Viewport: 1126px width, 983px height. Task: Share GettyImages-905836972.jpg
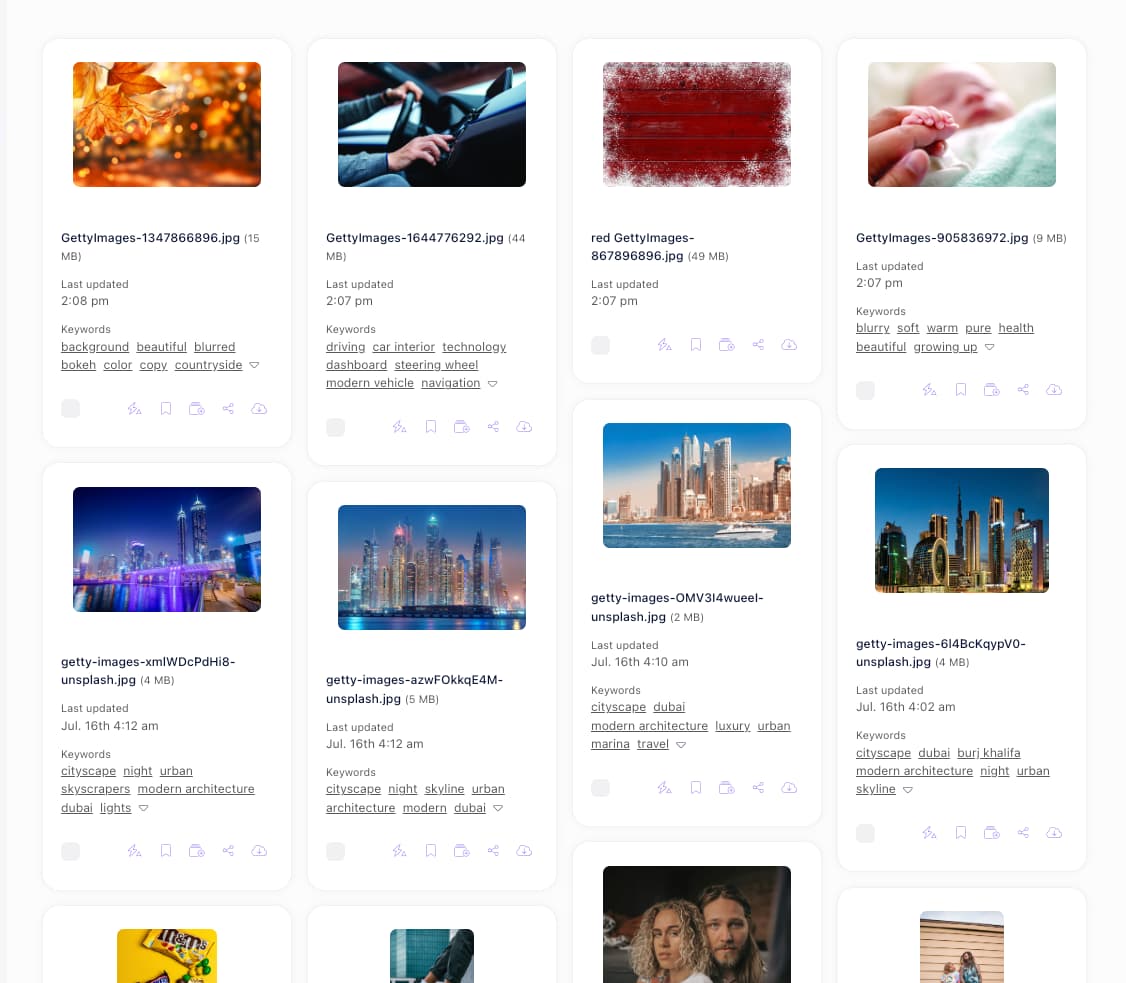coord(1023,390)
